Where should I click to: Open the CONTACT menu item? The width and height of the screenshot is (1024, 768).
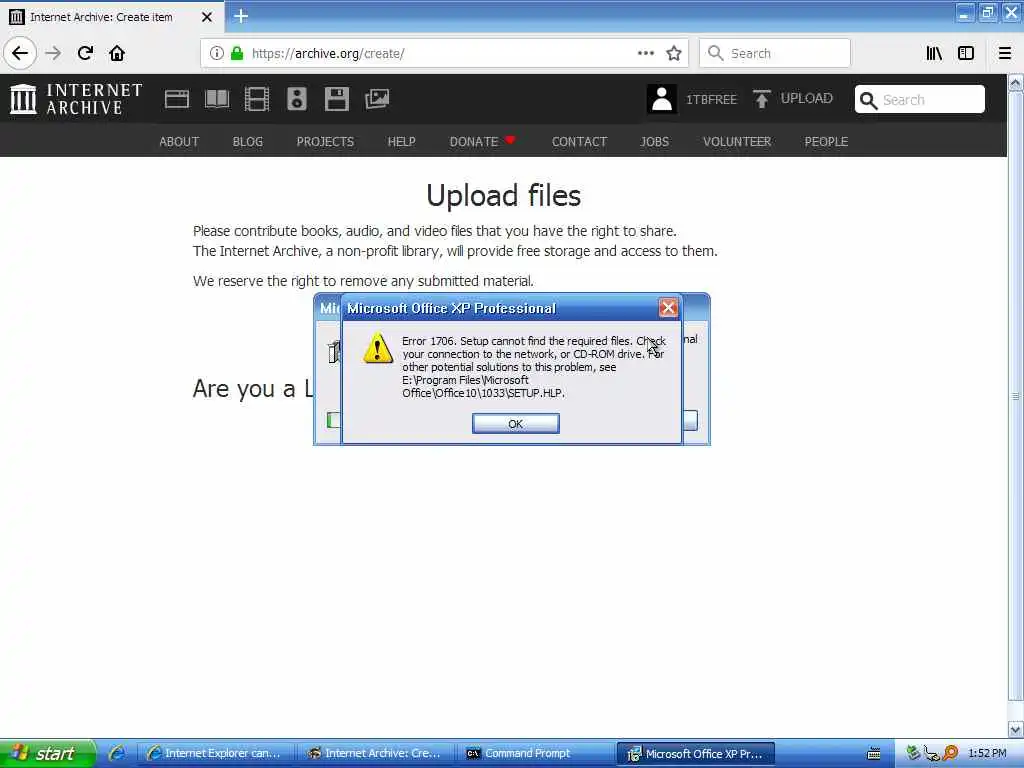tap(579, 142)
